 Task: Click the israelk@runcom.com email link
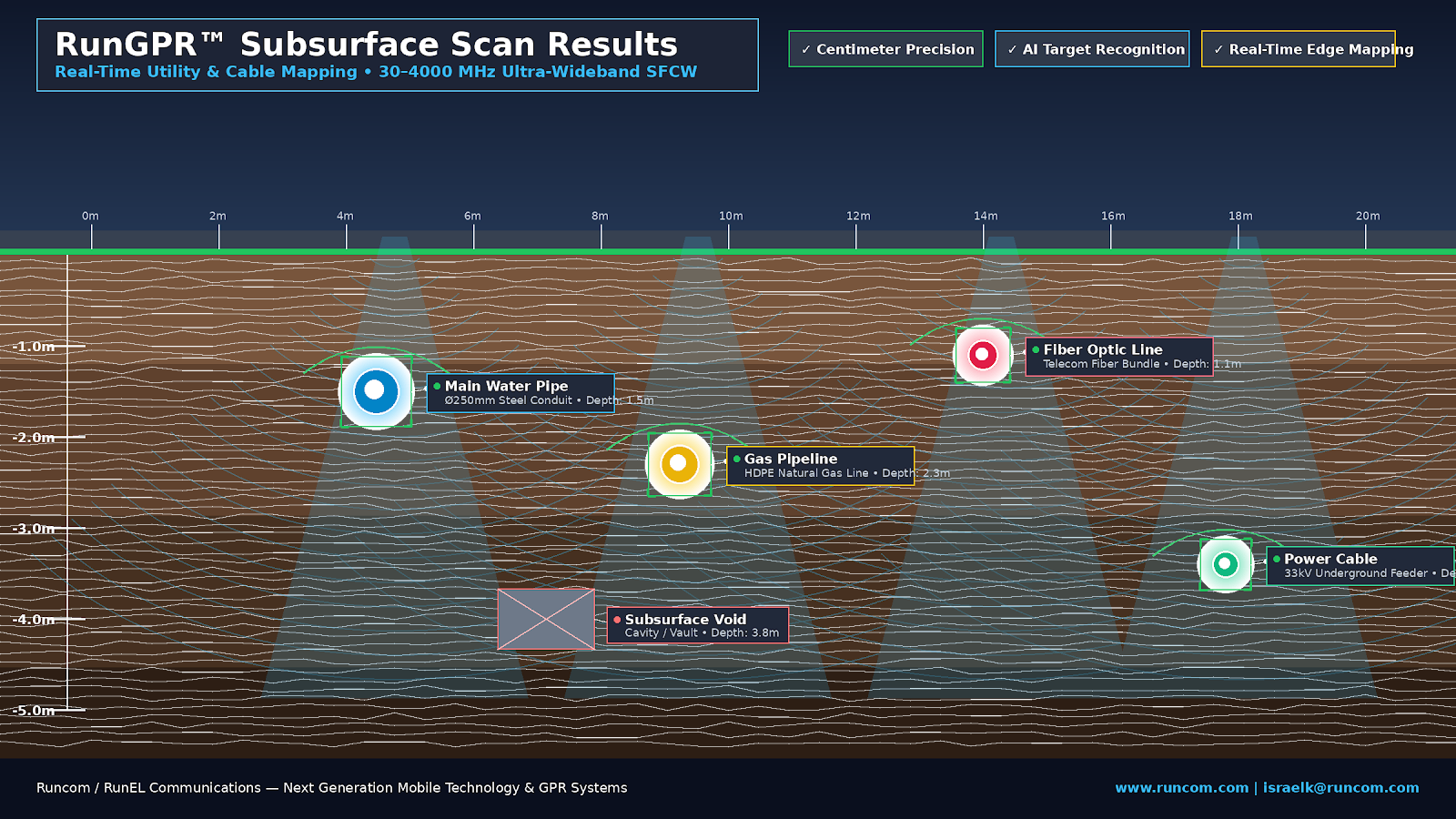1341,788
